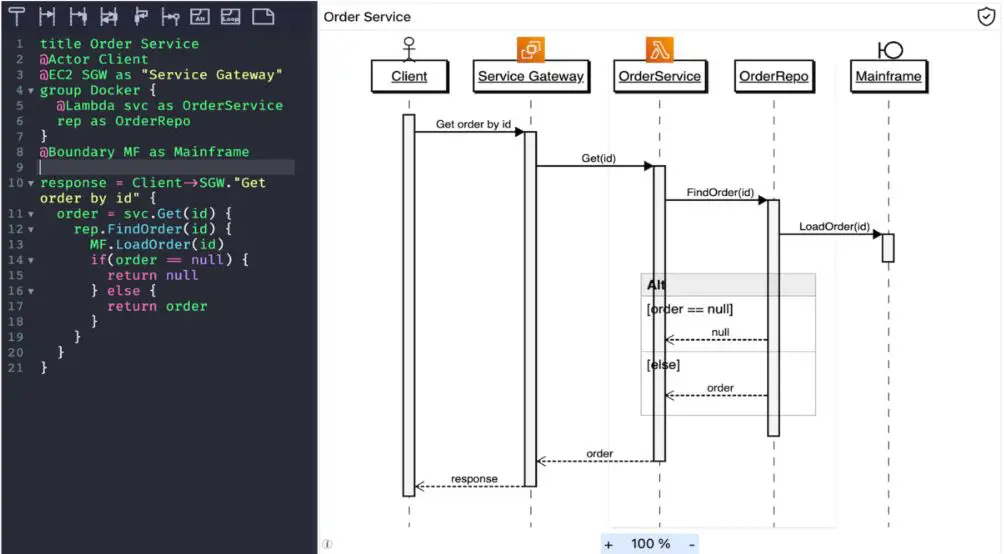Click the sync message toolbar icon
The height and width of the screenshot is (554, 1004).
(47, 17)
